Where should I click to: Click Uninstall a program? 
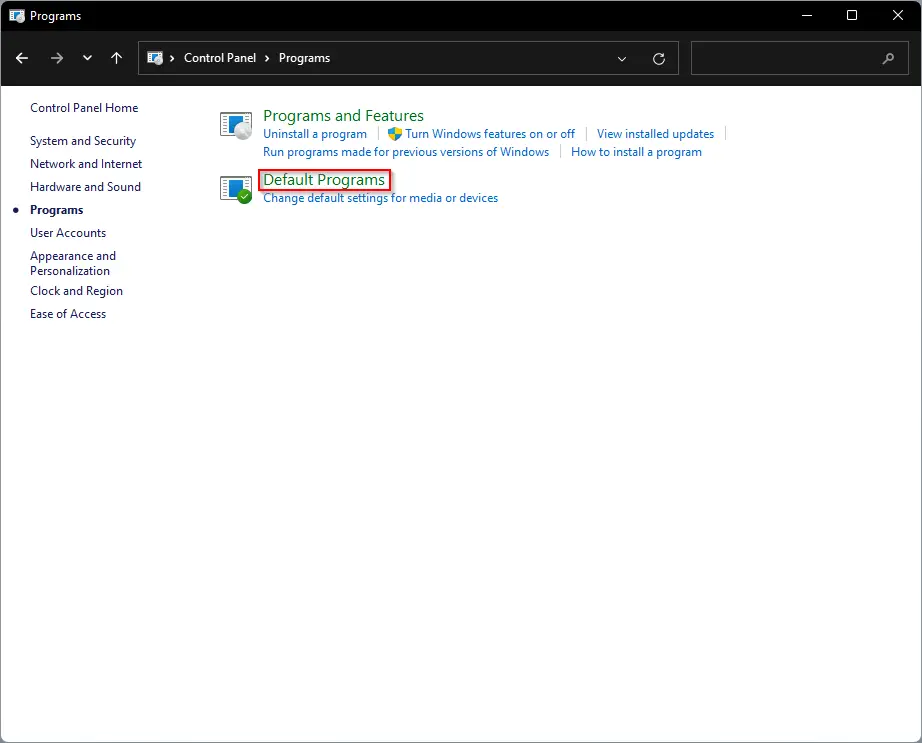click(x=315, y=134)
